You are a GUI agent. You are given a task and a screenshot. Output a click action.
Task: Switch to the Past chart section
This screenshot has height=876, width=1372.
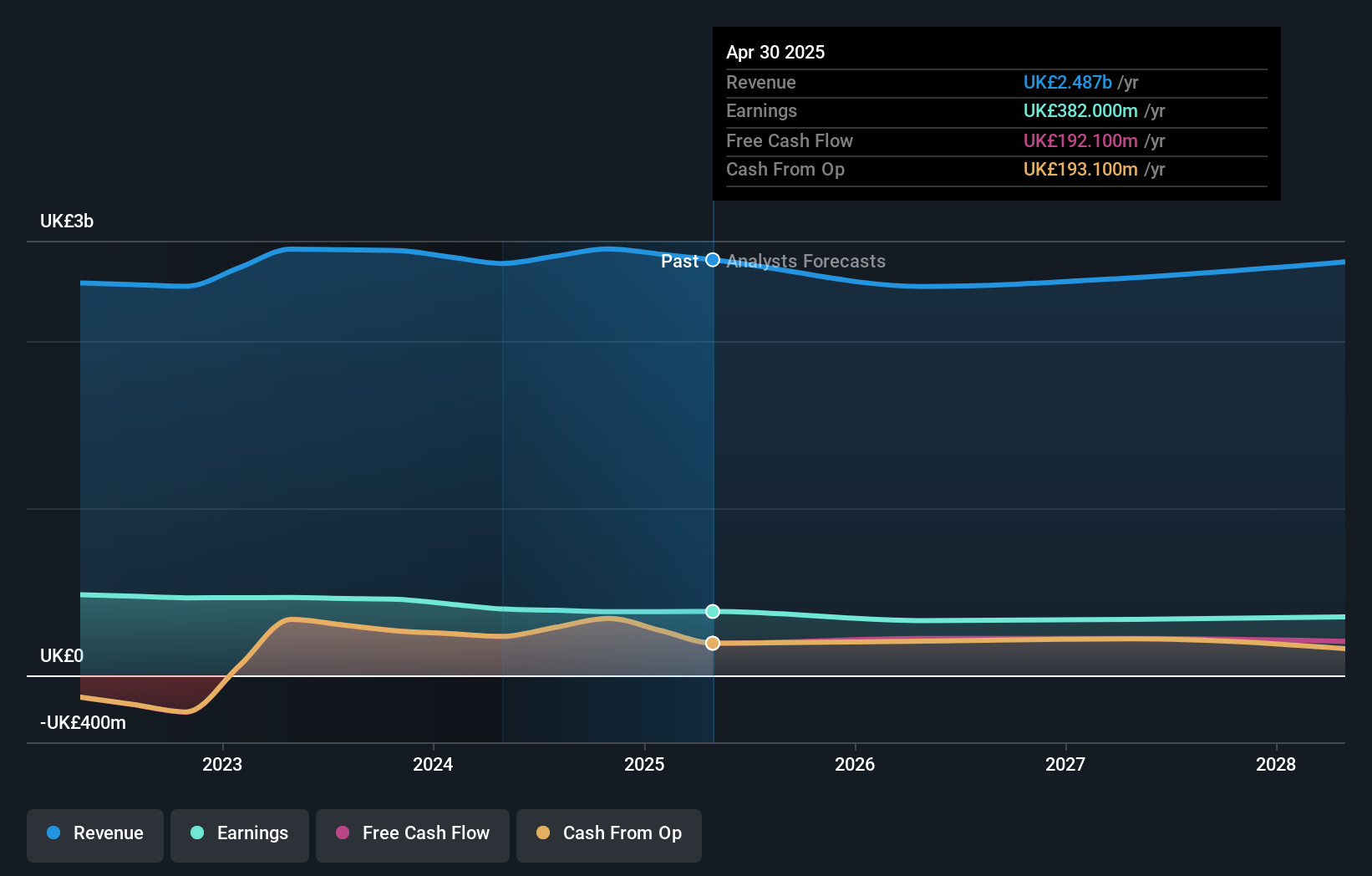click(681, 261)
